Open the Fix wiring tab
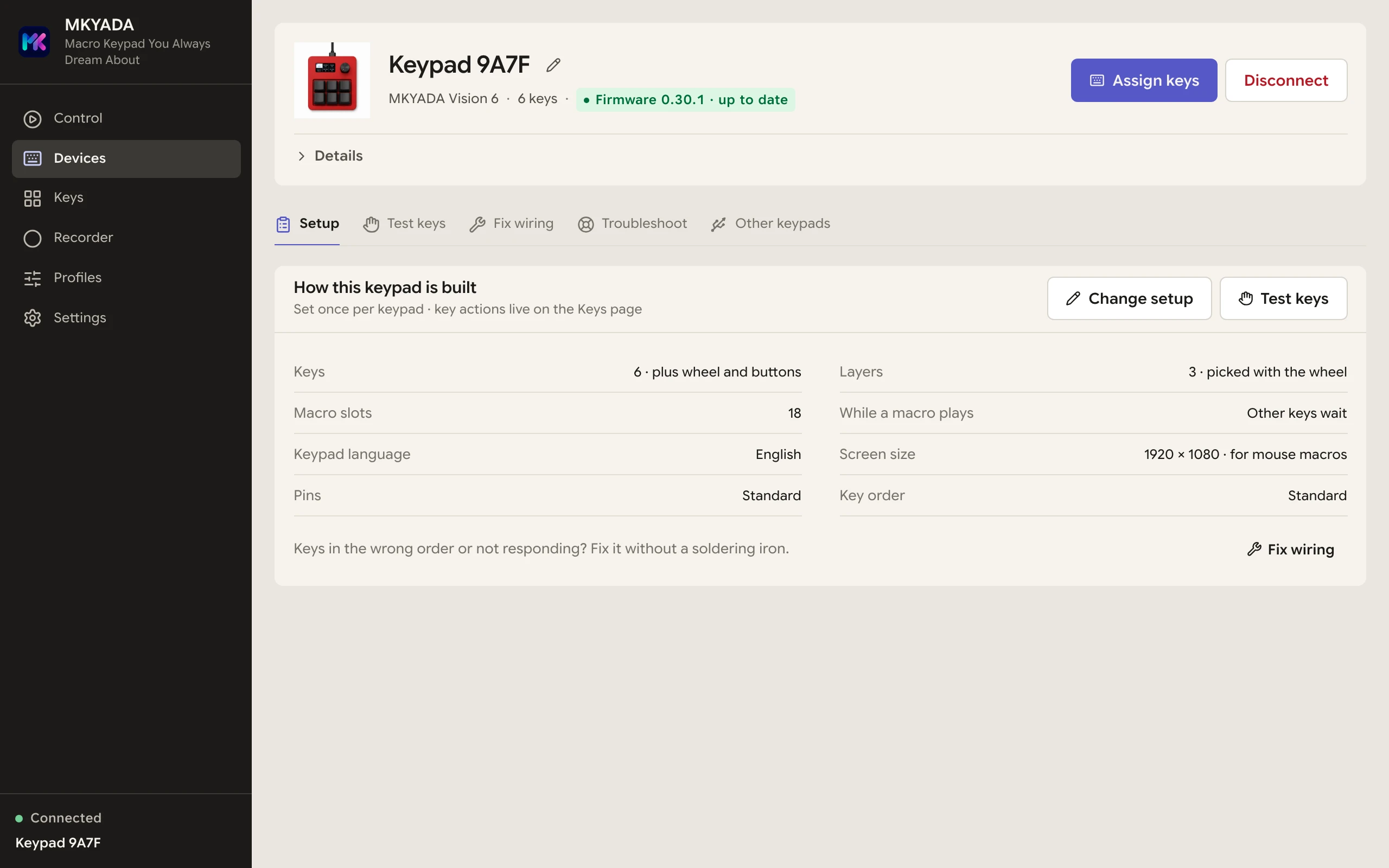Image resolution: width=1389 pixels, height=868 pixels. (x=511, y=224)
